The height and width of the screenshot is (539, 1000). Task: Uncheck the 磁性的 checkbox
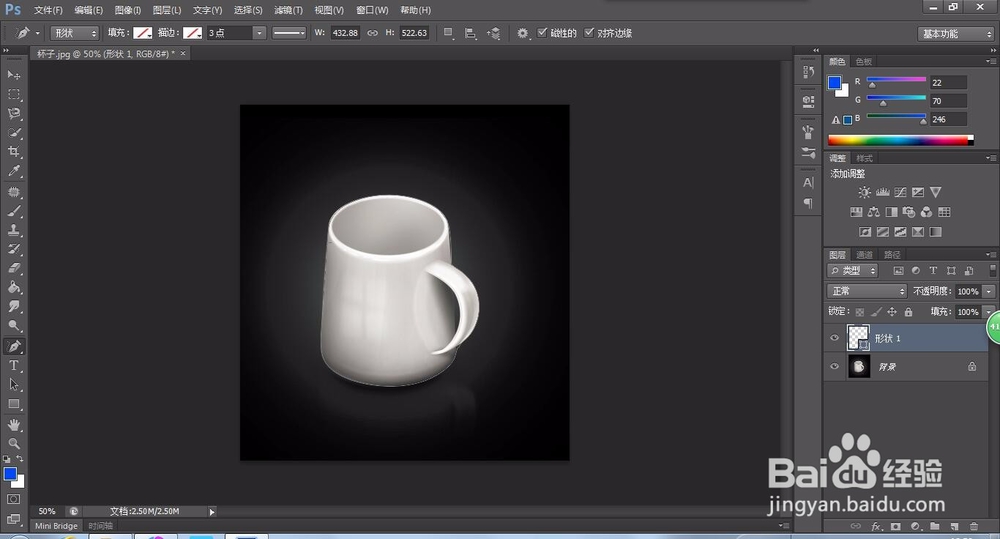pos(543,33)
